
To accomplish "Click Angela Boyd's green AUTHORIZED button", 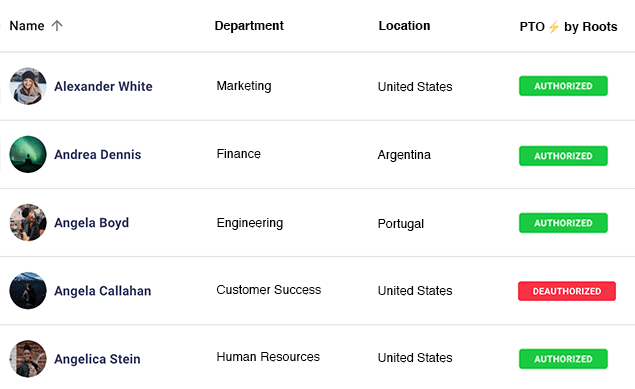I will (x=563, y=223).
